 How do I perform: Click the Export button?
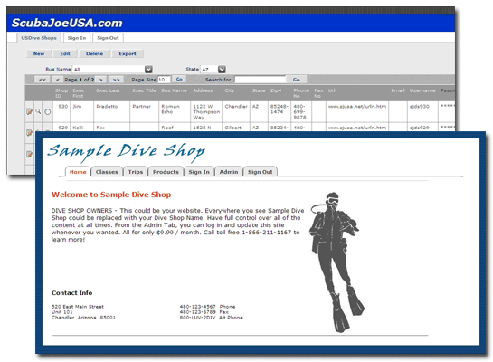tap(127, 53)
